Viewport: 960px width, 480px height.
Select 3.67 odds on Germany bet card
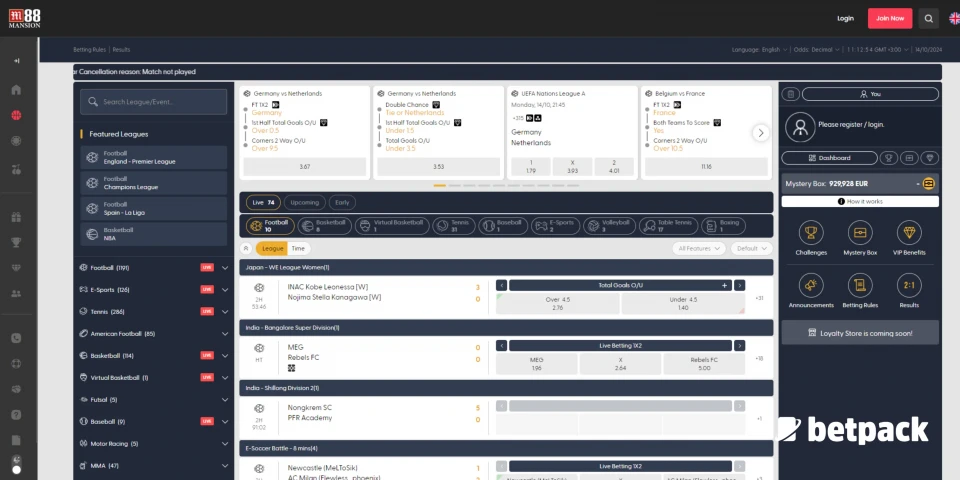click(305, 167)
